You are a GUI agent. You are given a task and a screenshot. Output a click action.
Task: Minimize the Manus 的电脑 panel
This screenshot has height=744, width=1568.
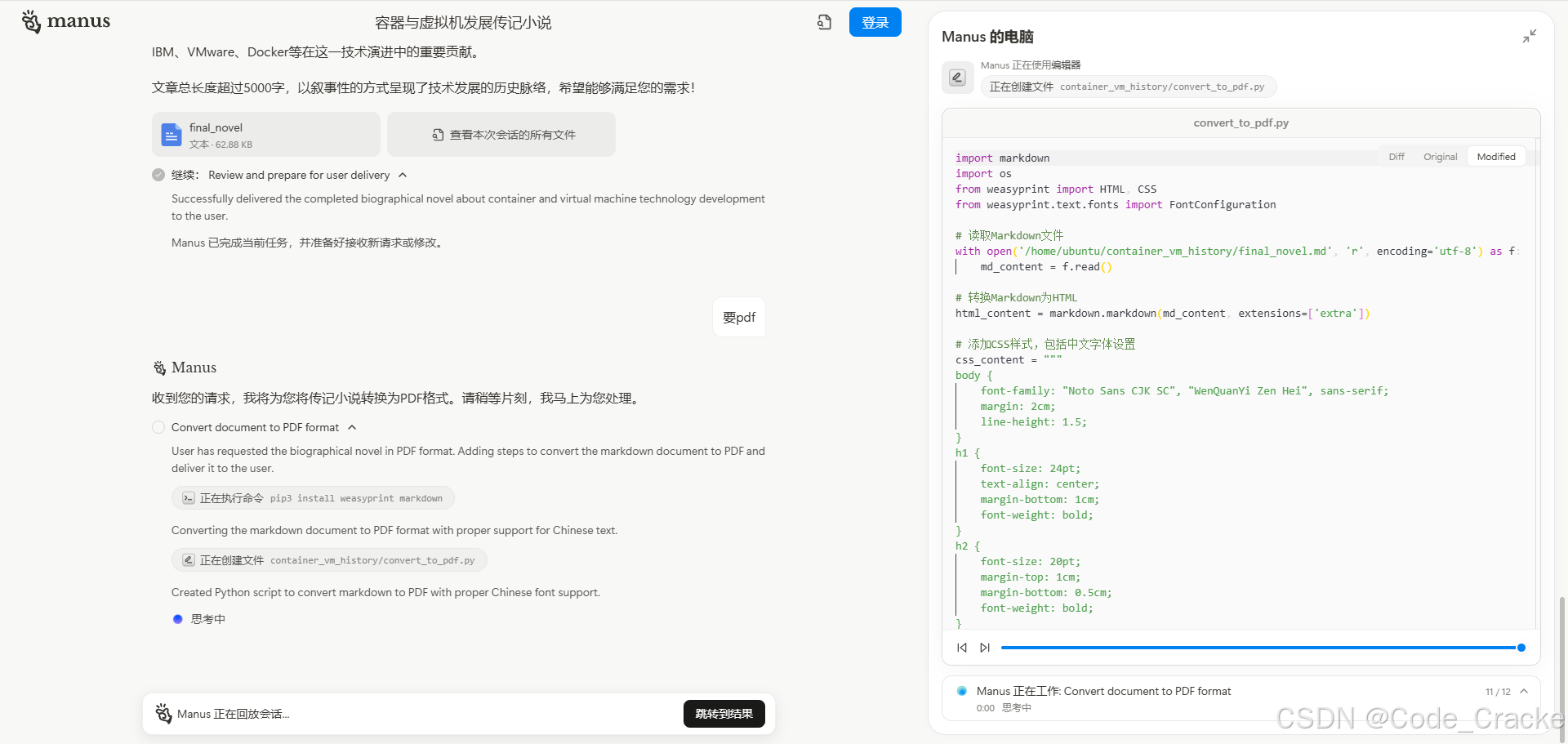[x=1530, y=36]
